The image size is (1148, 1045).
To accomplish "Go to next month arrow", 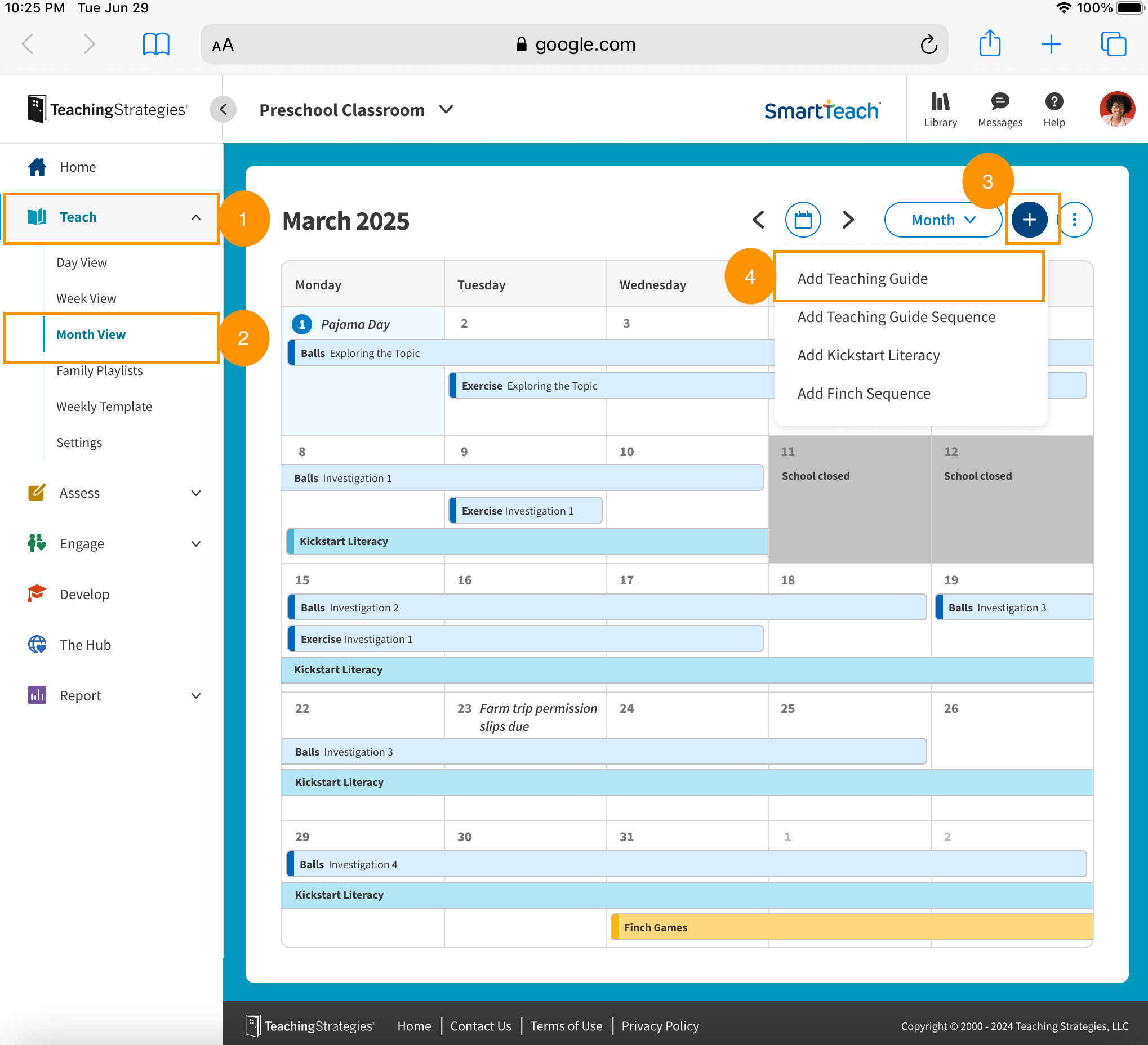I will 847,220.
